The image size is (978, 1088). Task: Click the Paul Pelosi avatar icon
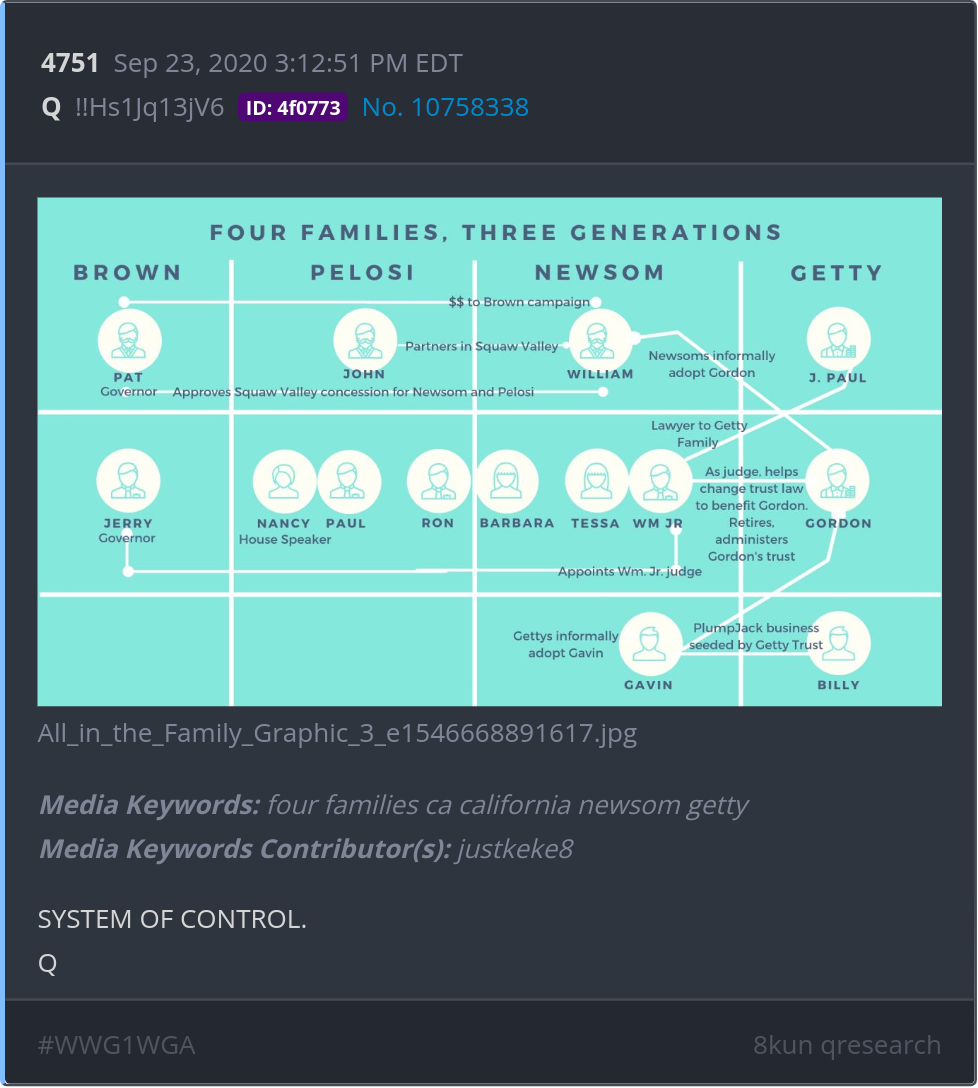click(348, 481)
